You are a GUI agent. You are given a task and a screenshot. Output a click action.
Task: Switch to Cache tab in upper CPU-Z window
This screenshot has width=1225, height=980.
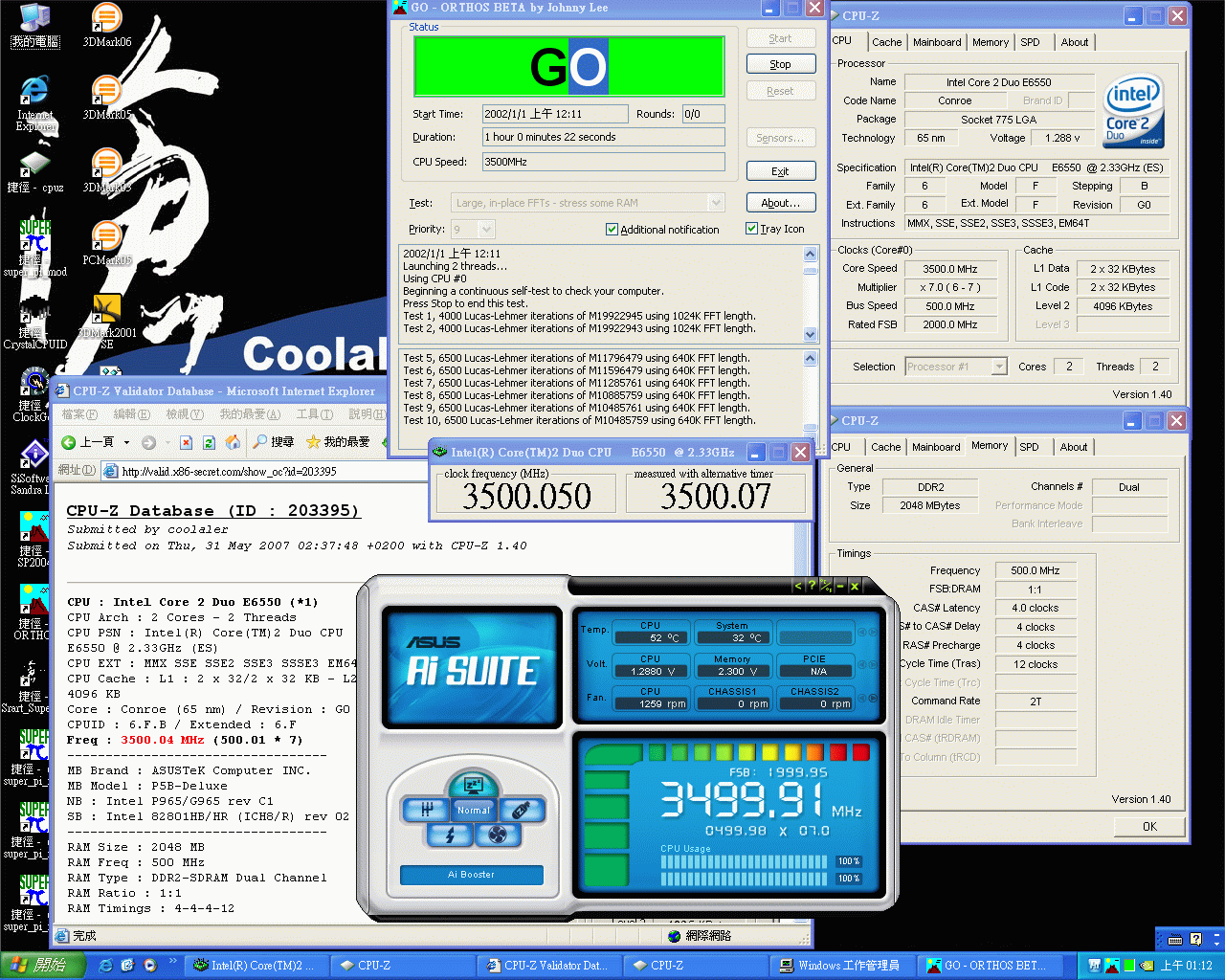tap(886, 42)
